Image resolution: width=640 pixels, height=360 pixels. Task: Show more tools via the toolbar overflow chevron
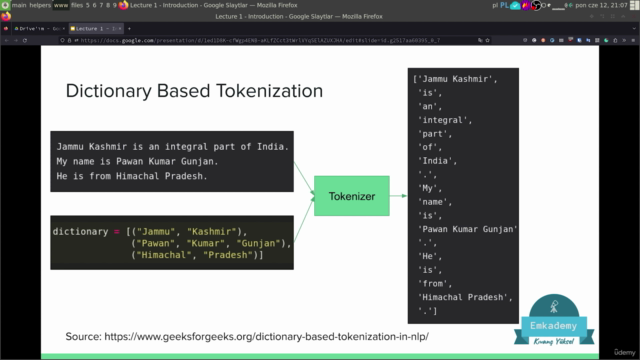coord(624,40)
